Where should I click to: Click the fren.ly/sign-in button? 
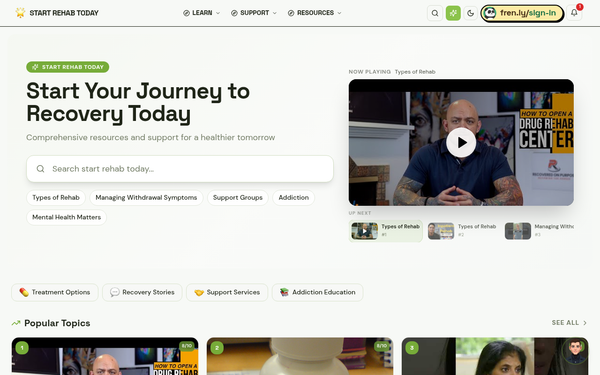coord(522,13)
